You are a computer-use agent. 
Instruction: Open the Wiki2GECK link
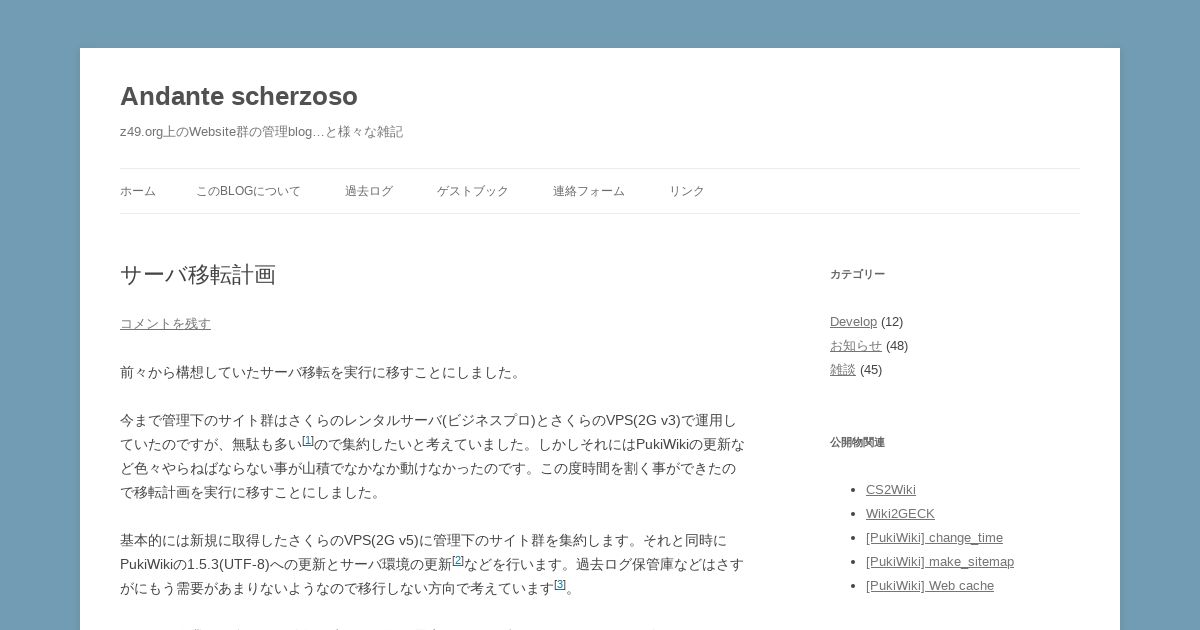point(900,513)
